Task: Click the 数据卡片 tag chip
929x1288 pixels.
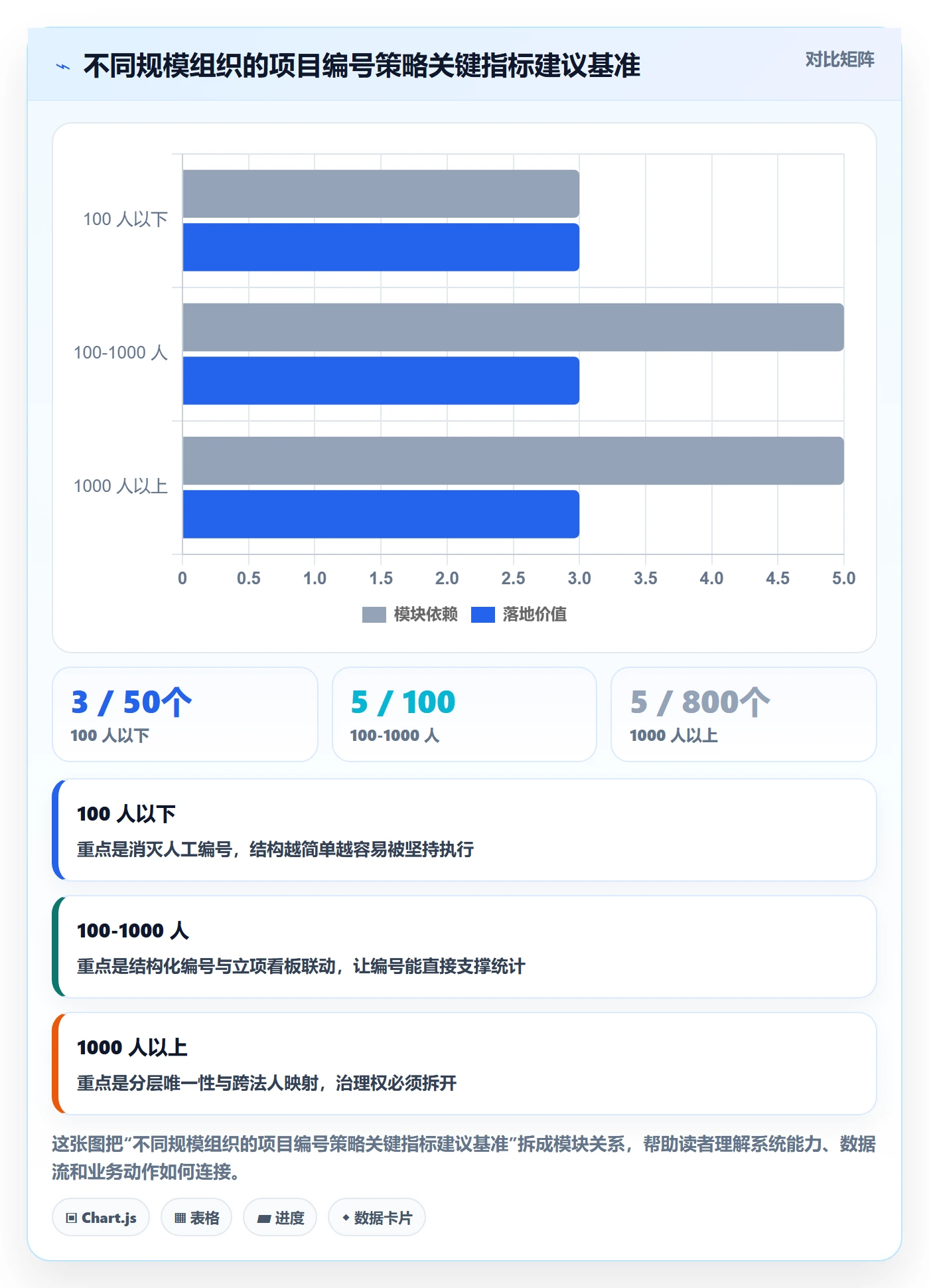Action: pyautogui.click(x=377, y=1217)
